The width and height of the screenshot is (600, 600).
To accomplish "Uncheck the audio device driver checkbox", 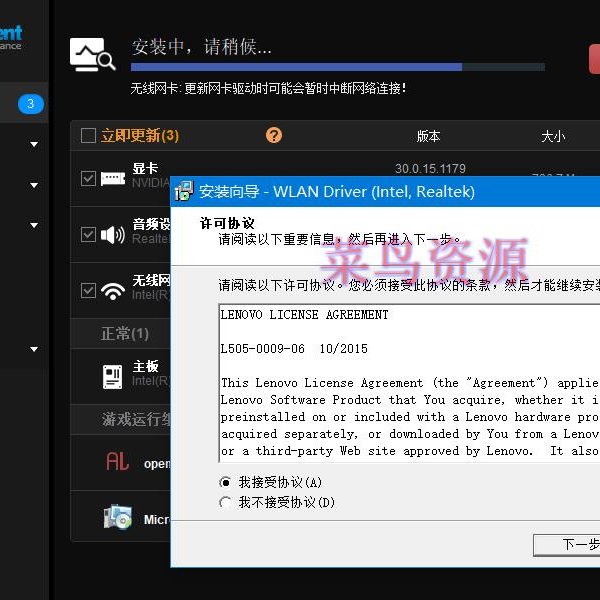I will (x=88, y=235).
